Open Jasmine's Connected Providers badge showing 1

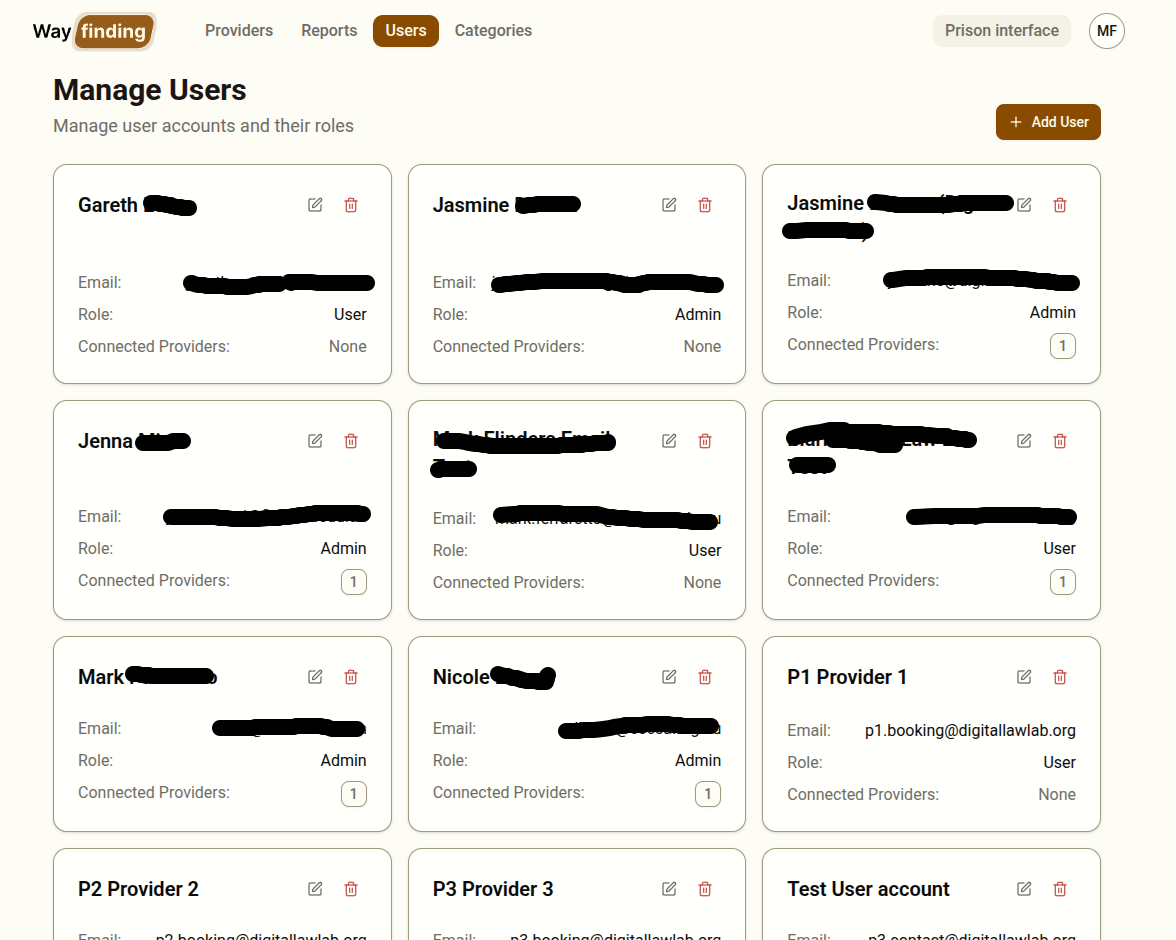pos(1063,345)
